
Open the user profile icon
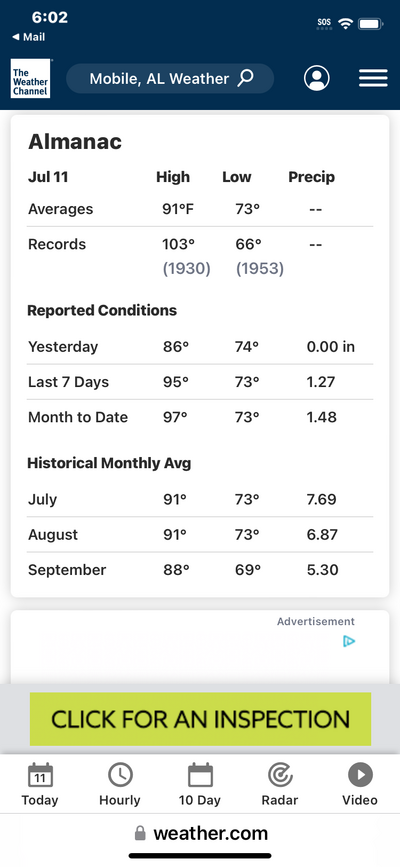pos(316,78)
